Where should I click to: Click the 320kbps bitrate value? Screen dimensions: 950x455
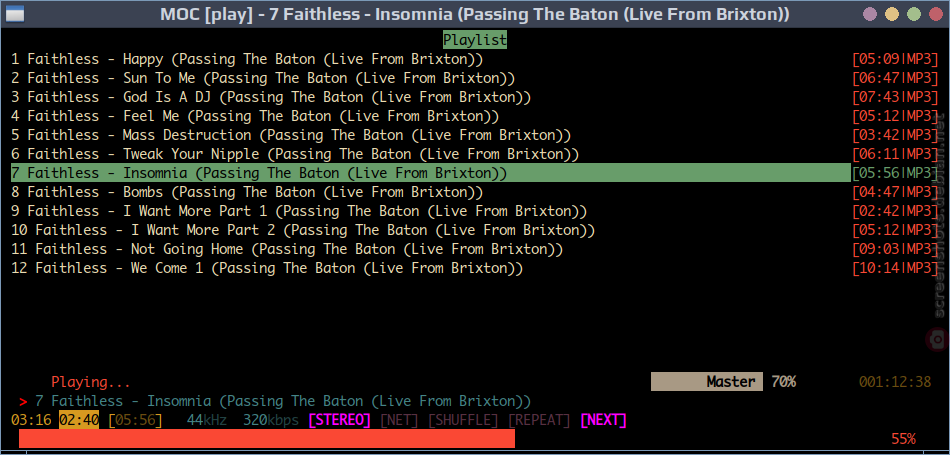pyautogui.click(x=271, y=420)
